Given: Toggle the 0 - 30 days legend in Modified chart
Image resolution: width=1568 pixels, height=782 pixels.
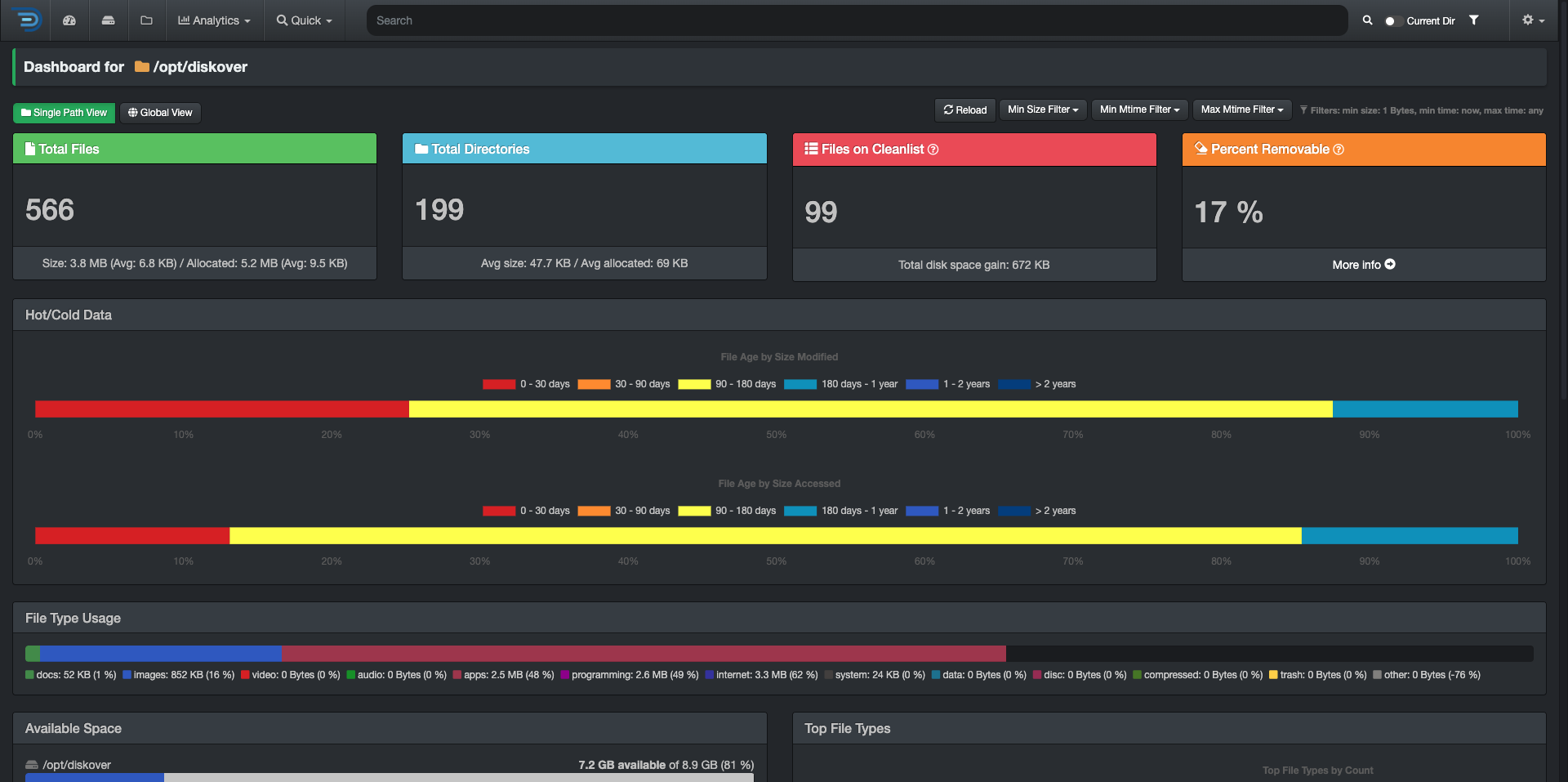Looking at the screenshot, I should [526, 384].
